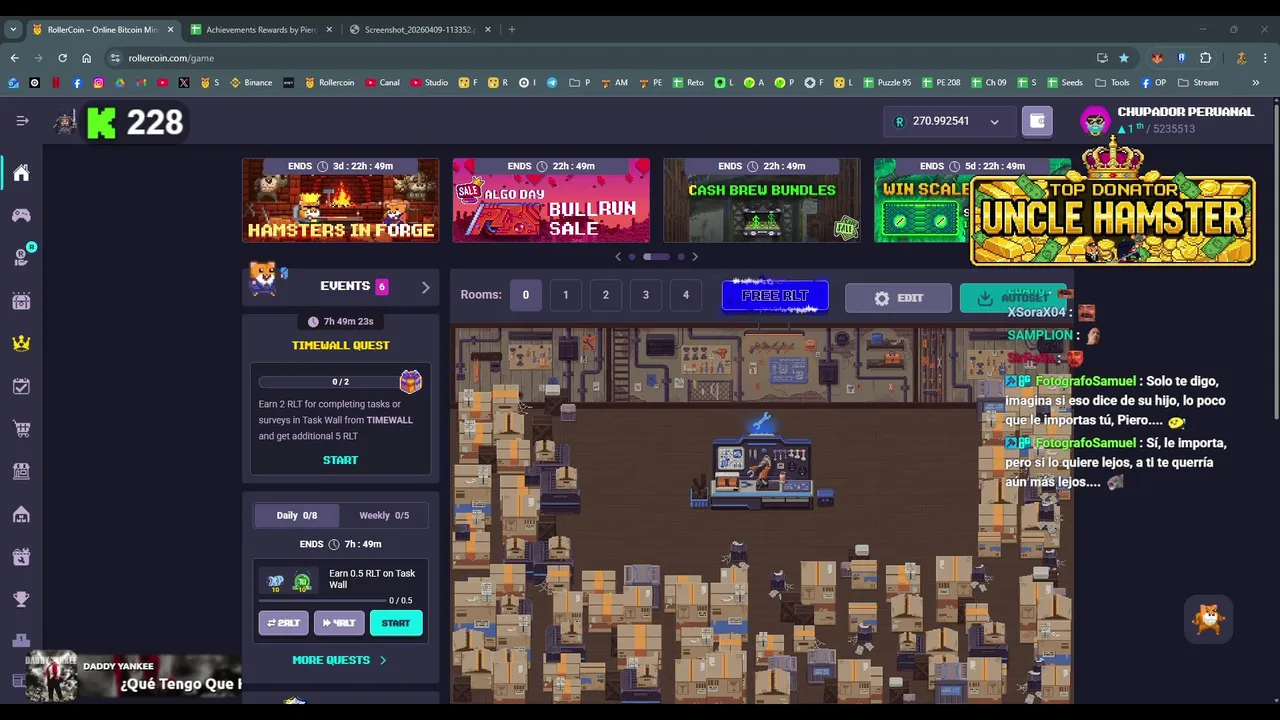Open the wallet icon button
Screen dimensions: 1280x720
[x=1037, y=121]
